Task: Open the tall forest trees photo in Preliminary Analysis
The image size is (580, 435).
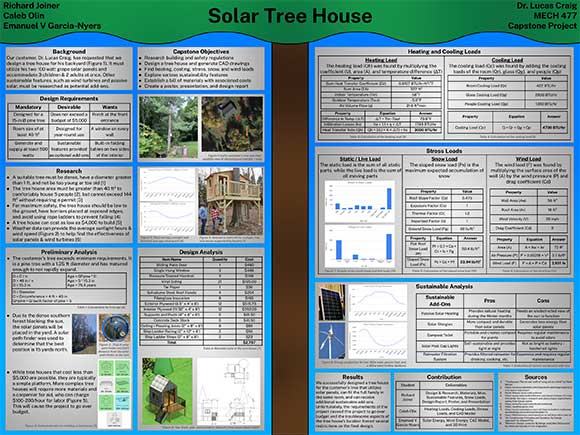Action: (x=84, y=334)
